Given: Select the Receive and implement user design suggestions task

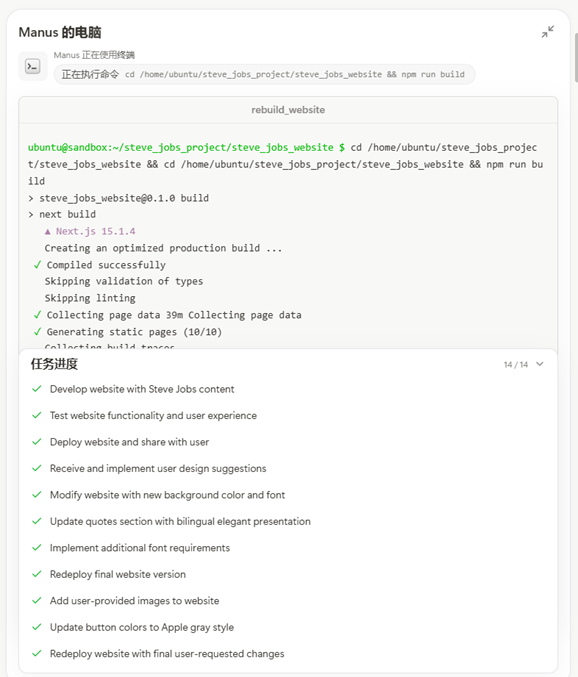Looking at the screenshot, I should click(158, 468).
